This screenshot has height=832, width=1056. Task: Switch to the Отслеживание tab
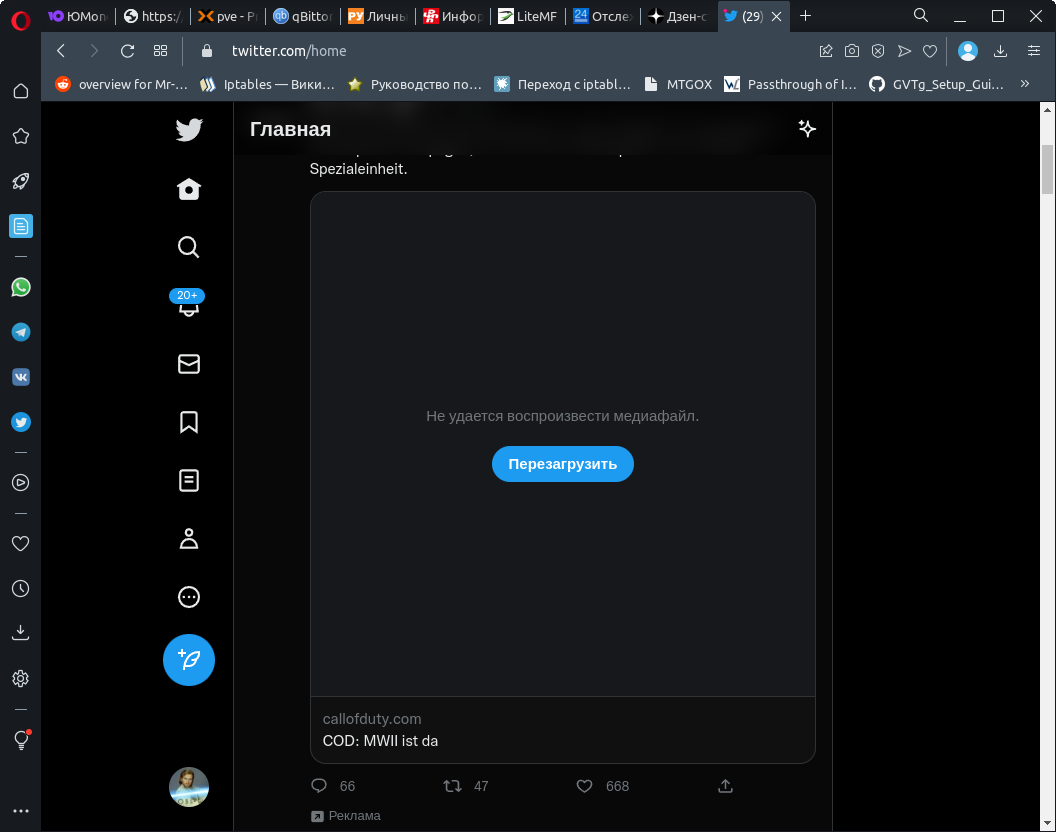[603, 16]
